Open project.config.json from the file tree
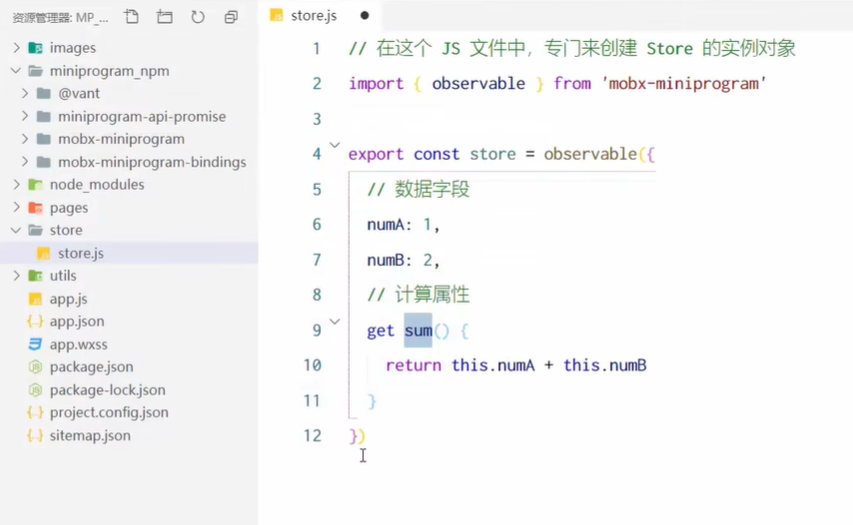This screenshot has width=853, height=525. (109, 413)
